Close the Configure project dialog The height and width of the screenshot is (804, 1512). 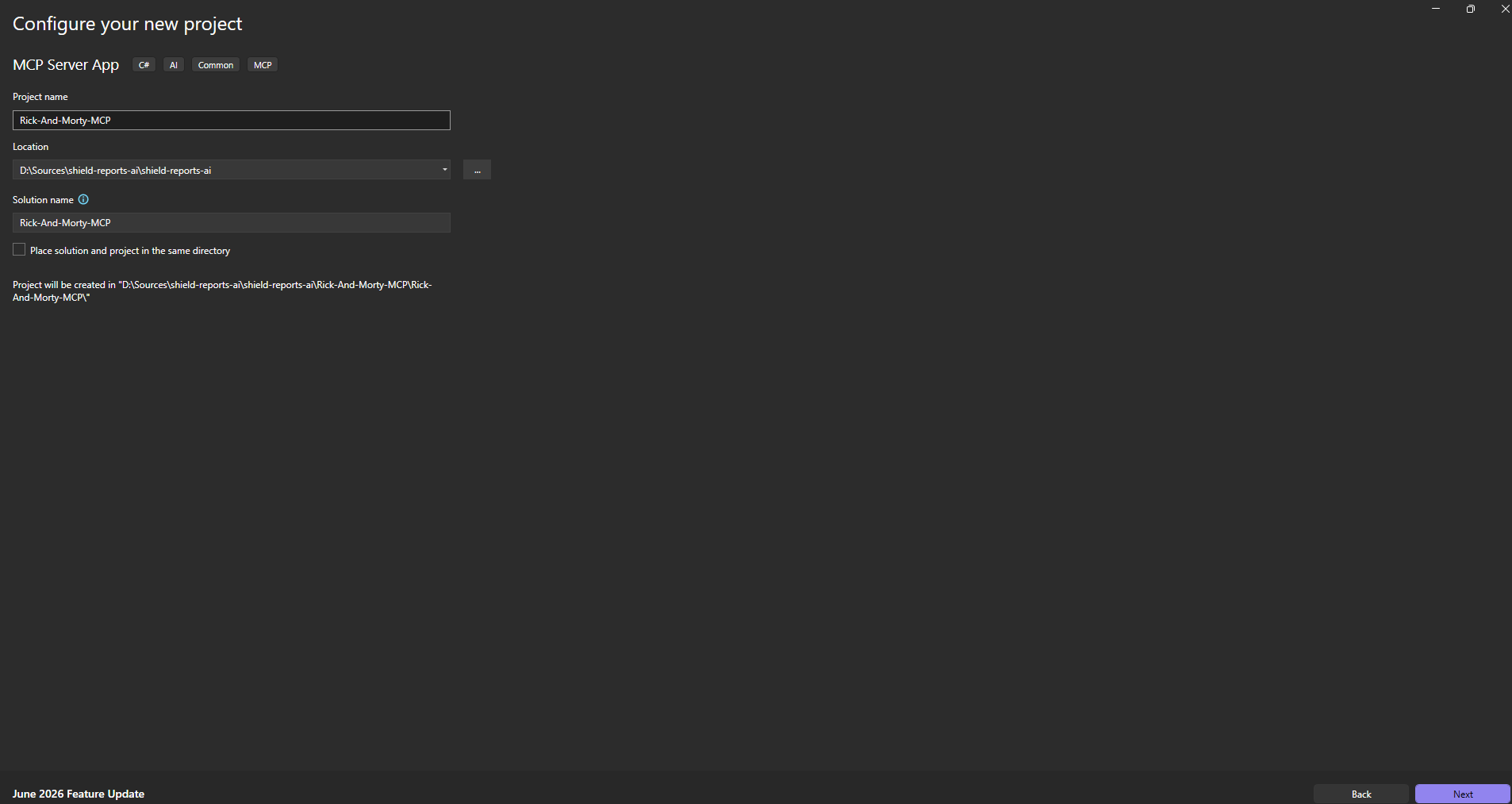(1504, 9)
